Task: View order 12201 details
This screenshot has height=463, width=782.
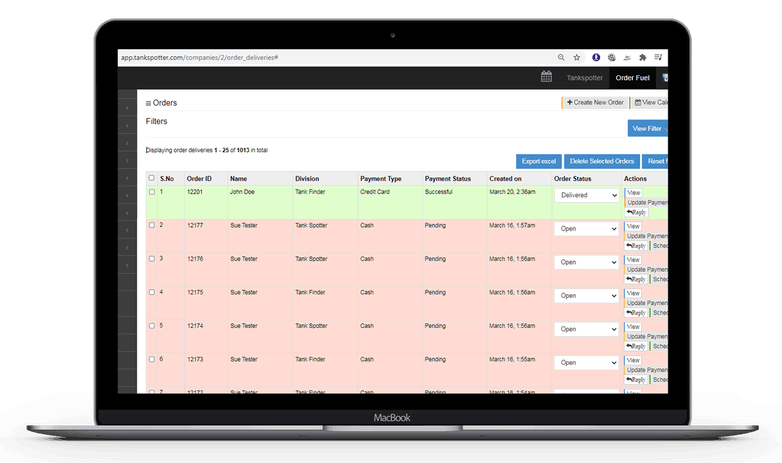Action: pyautogui.click(x=633, y=193)
